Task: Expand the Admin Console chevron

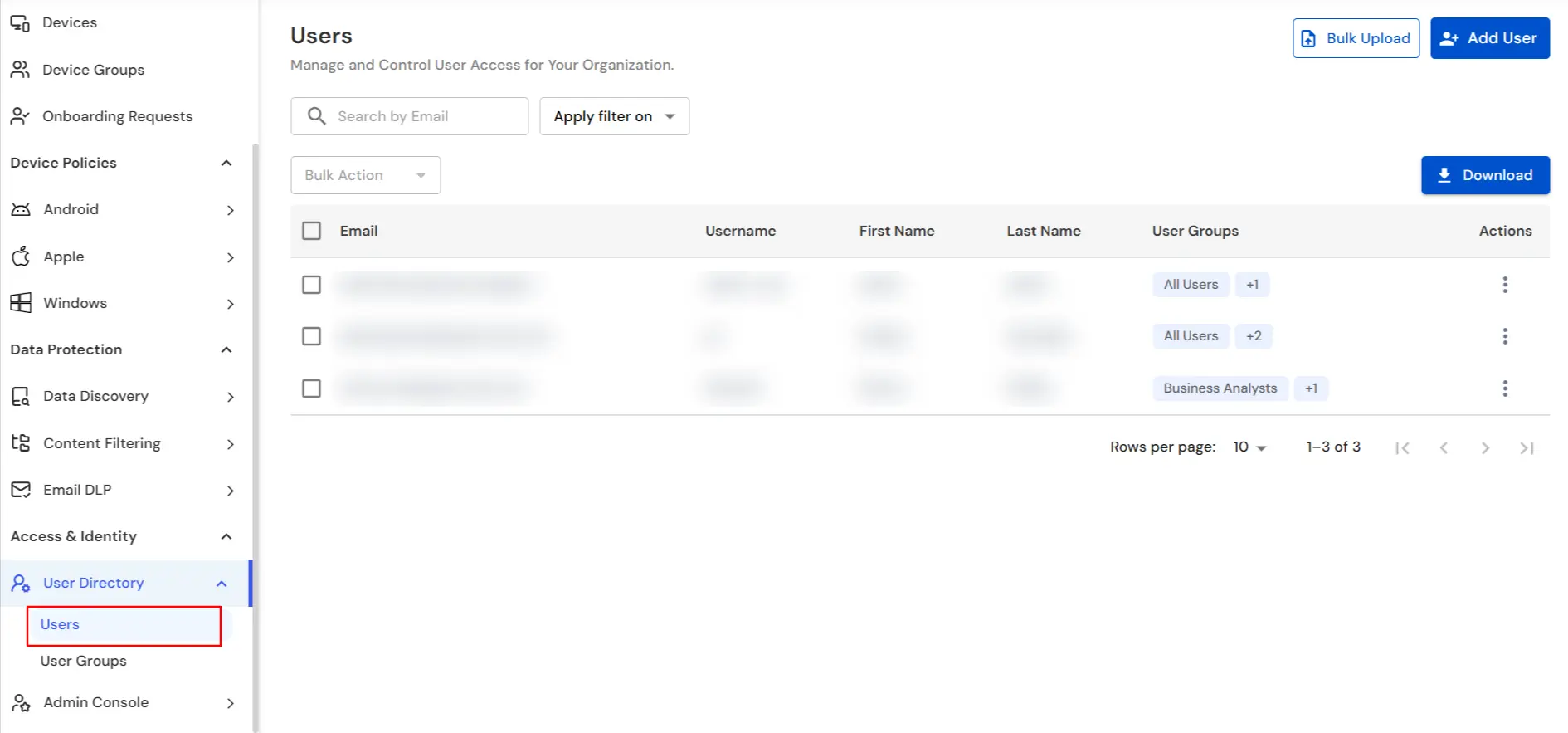Action: (x=231, y=703)
